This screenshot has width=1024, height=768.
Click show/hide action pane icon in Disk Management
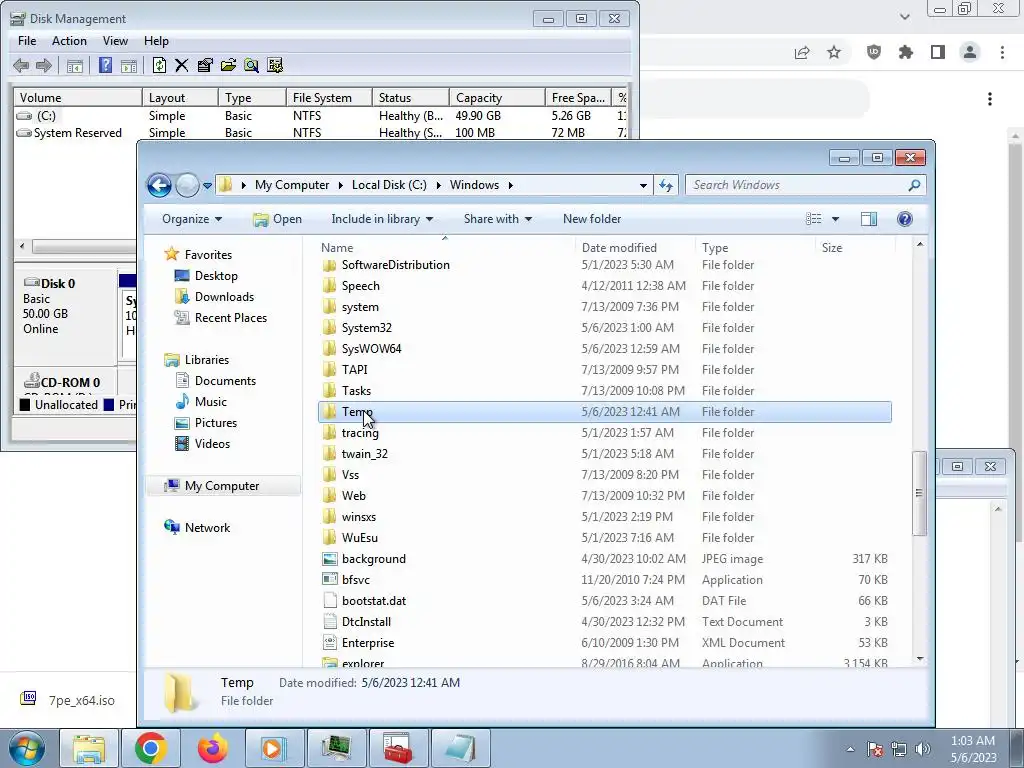coord(129,65)
